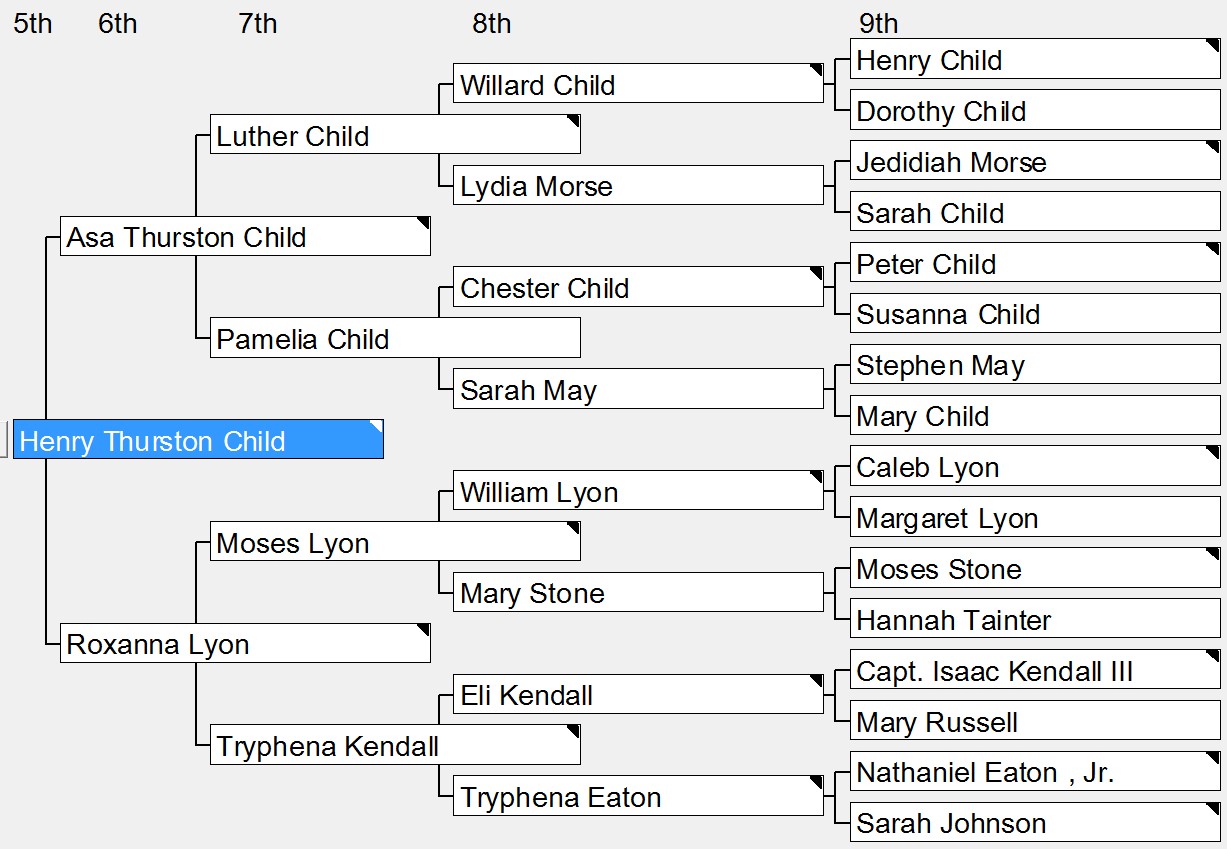The image size is (1227, 849).
Task: Click the corner marker on Asa Thurston Child
Action: (x=423, y=223)
